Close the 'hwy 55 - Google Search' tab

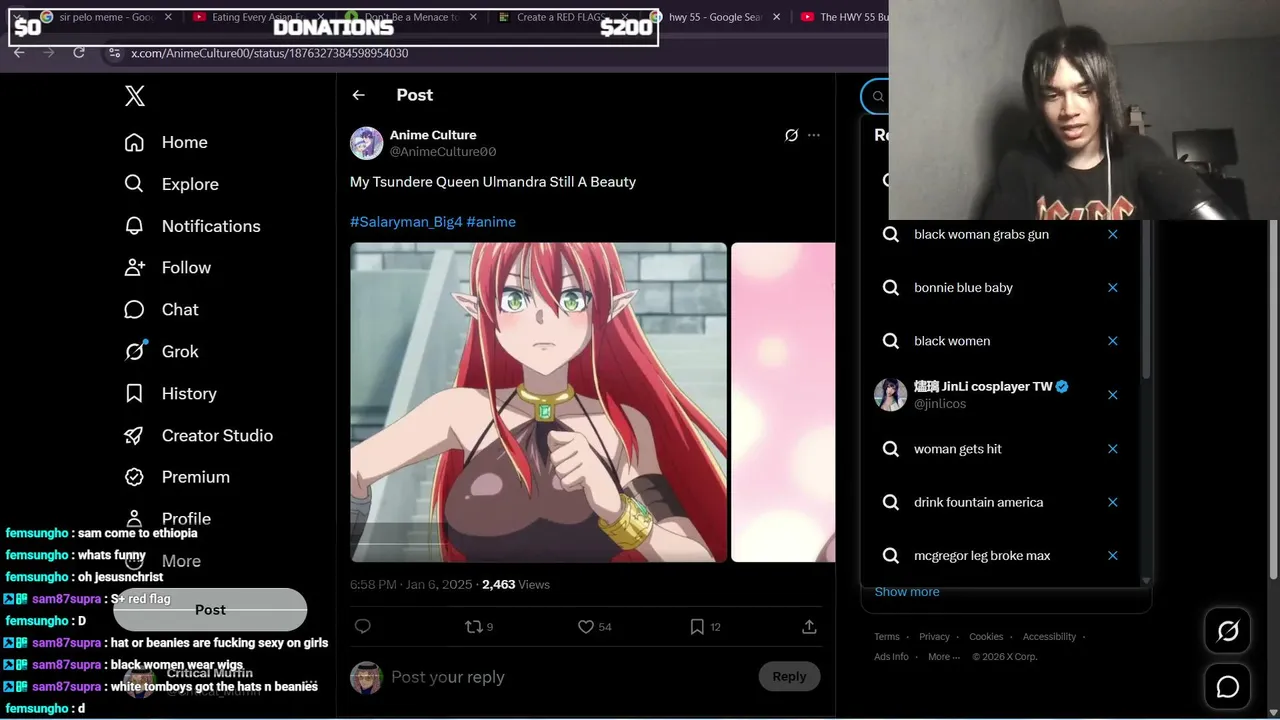[775, 17]
